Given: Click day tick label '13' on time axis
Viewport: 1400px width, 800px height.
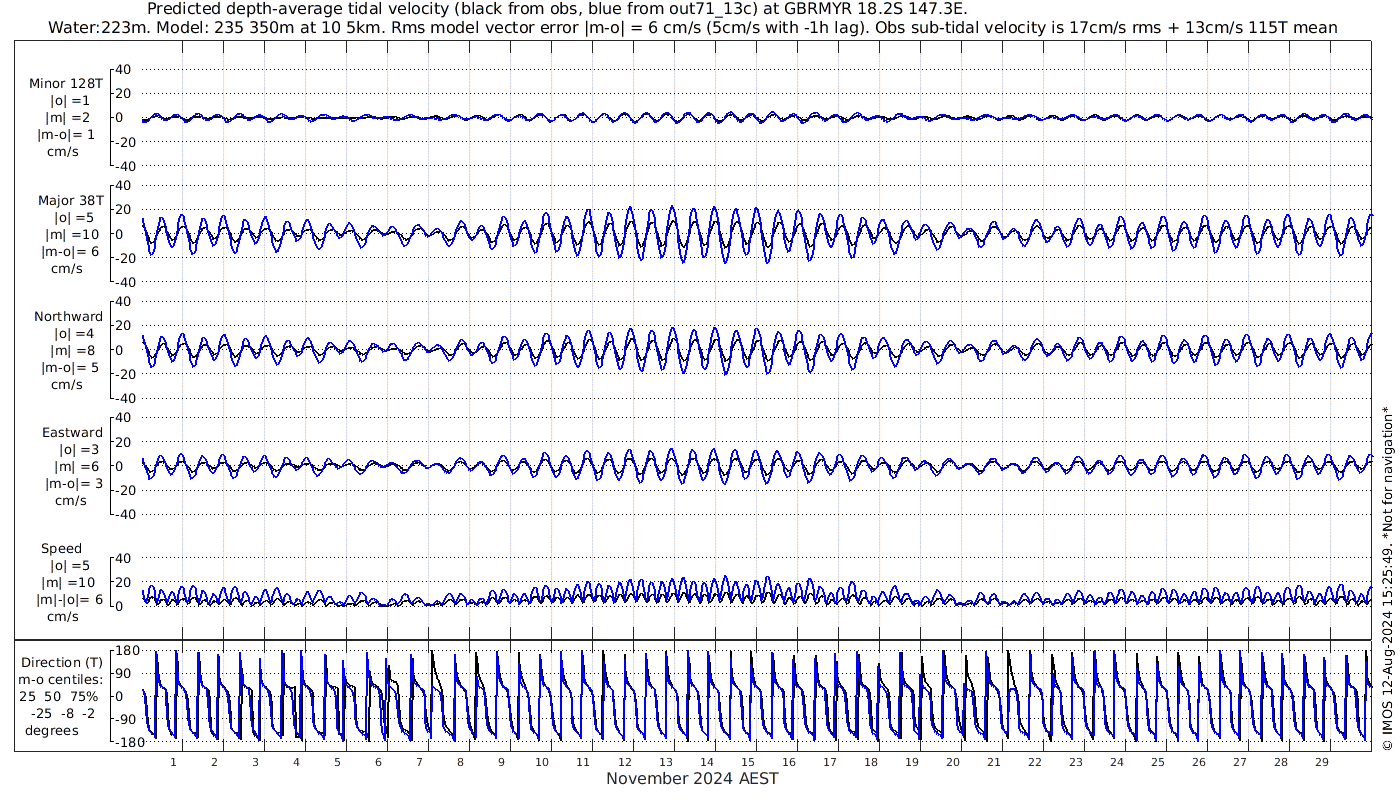Looking at the screenshot, I should [665, 761].
